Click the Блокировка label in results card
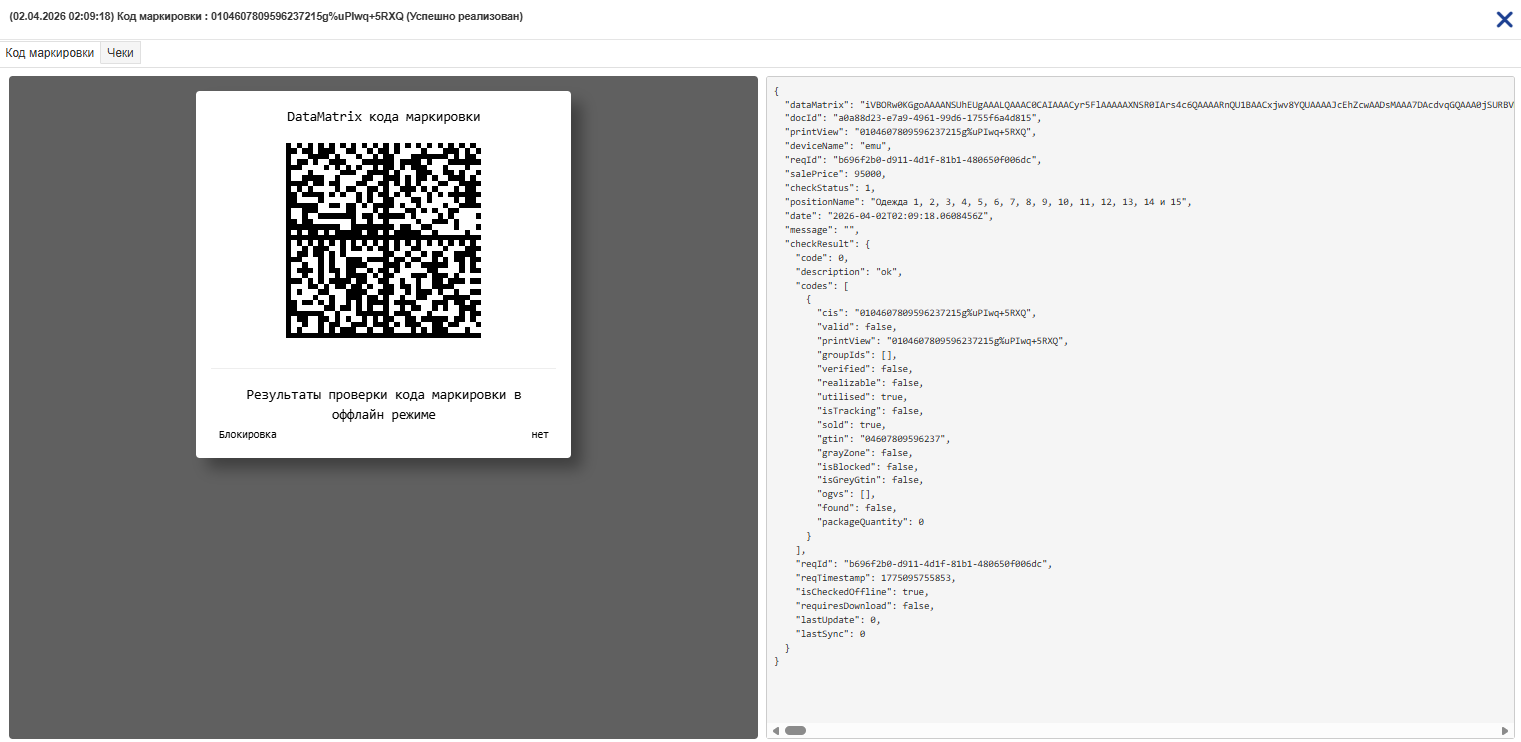The height and width of the screenshot is (742, 1521). pyautogui.click(x=247, y=434)
